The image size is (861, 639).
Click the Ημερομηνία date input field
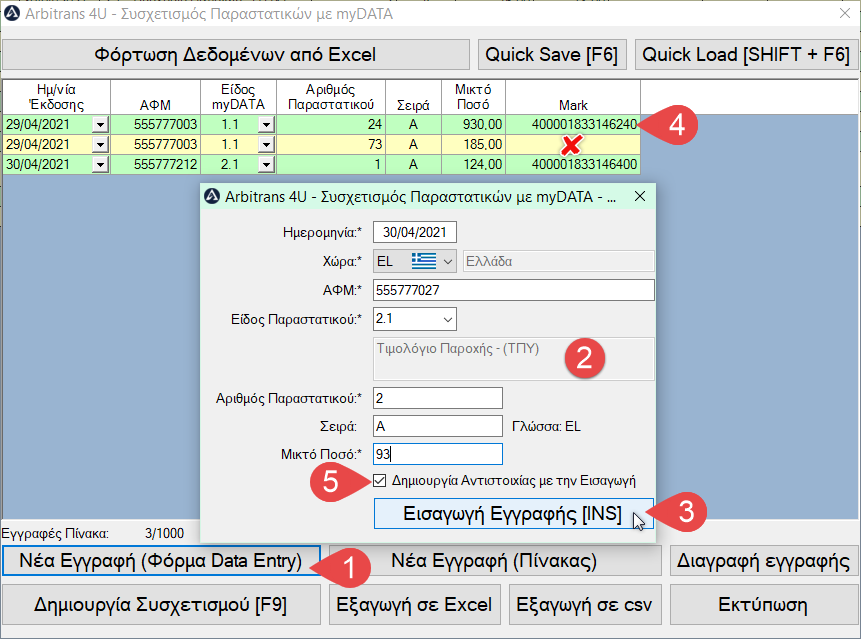click(x=415, y=232)
